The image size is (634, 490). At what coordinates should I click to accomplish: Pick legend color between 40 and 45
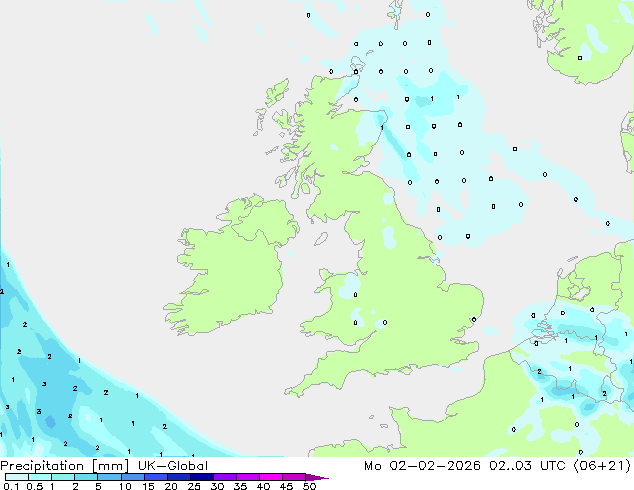click(x=271, y=477)
